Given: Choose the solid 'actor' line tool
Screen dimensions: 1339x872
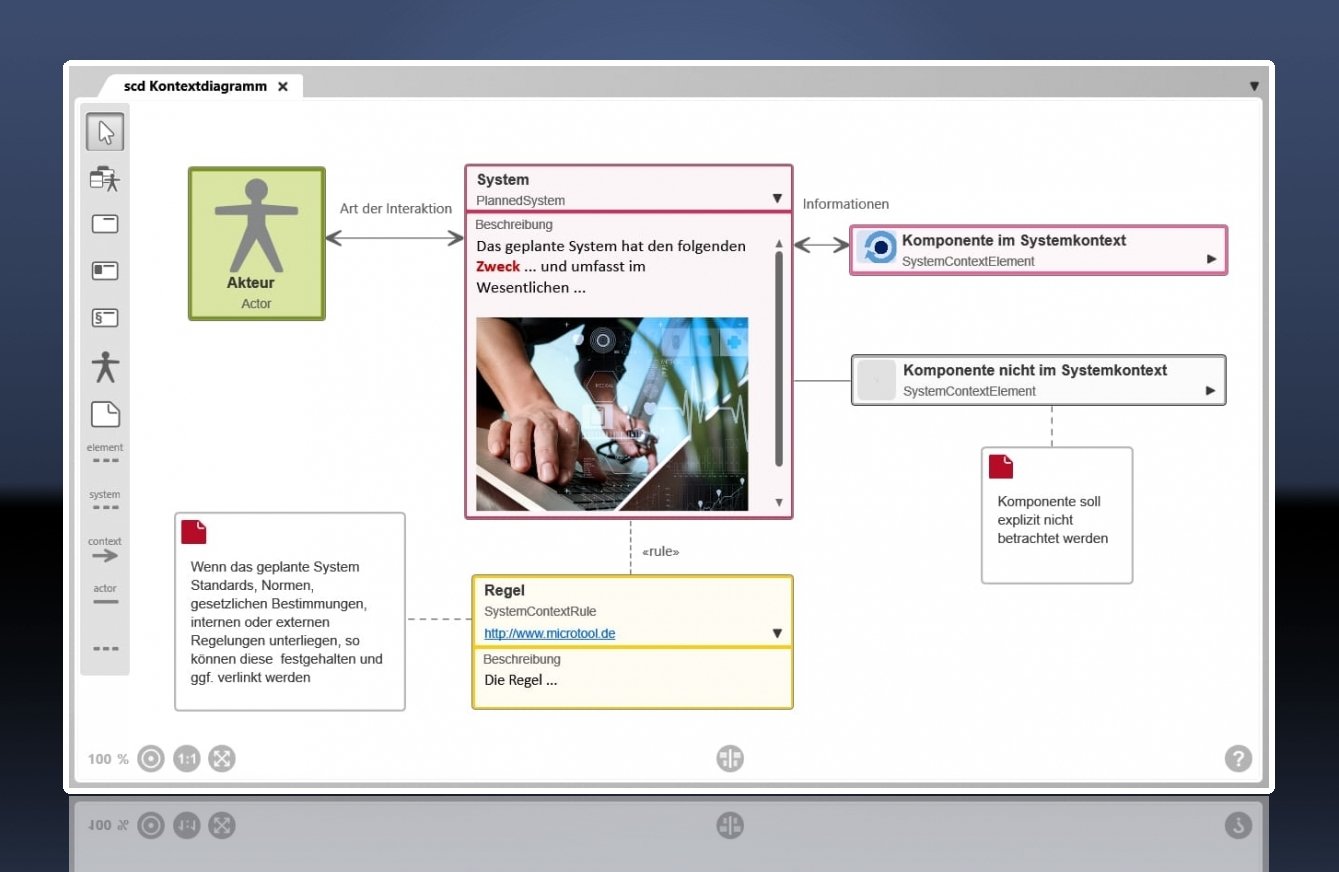Looking at the screenshot, I should point(105,594).
